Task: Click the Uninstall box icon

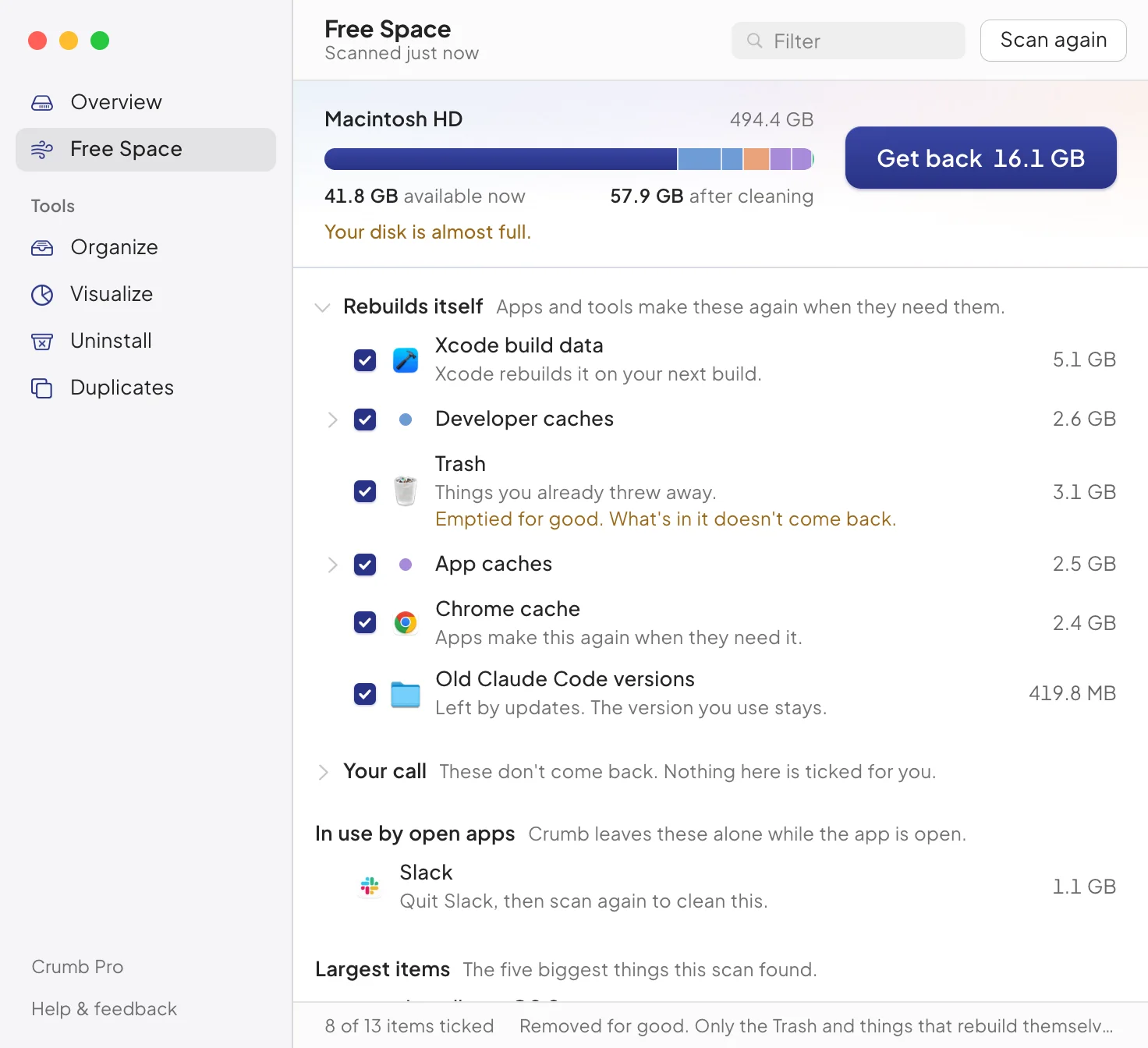Action: pyautogui.click(x=42, y=341)
